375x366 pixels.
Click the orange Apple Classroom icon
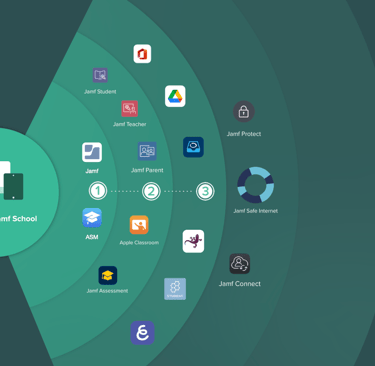(x=139, y=225)
